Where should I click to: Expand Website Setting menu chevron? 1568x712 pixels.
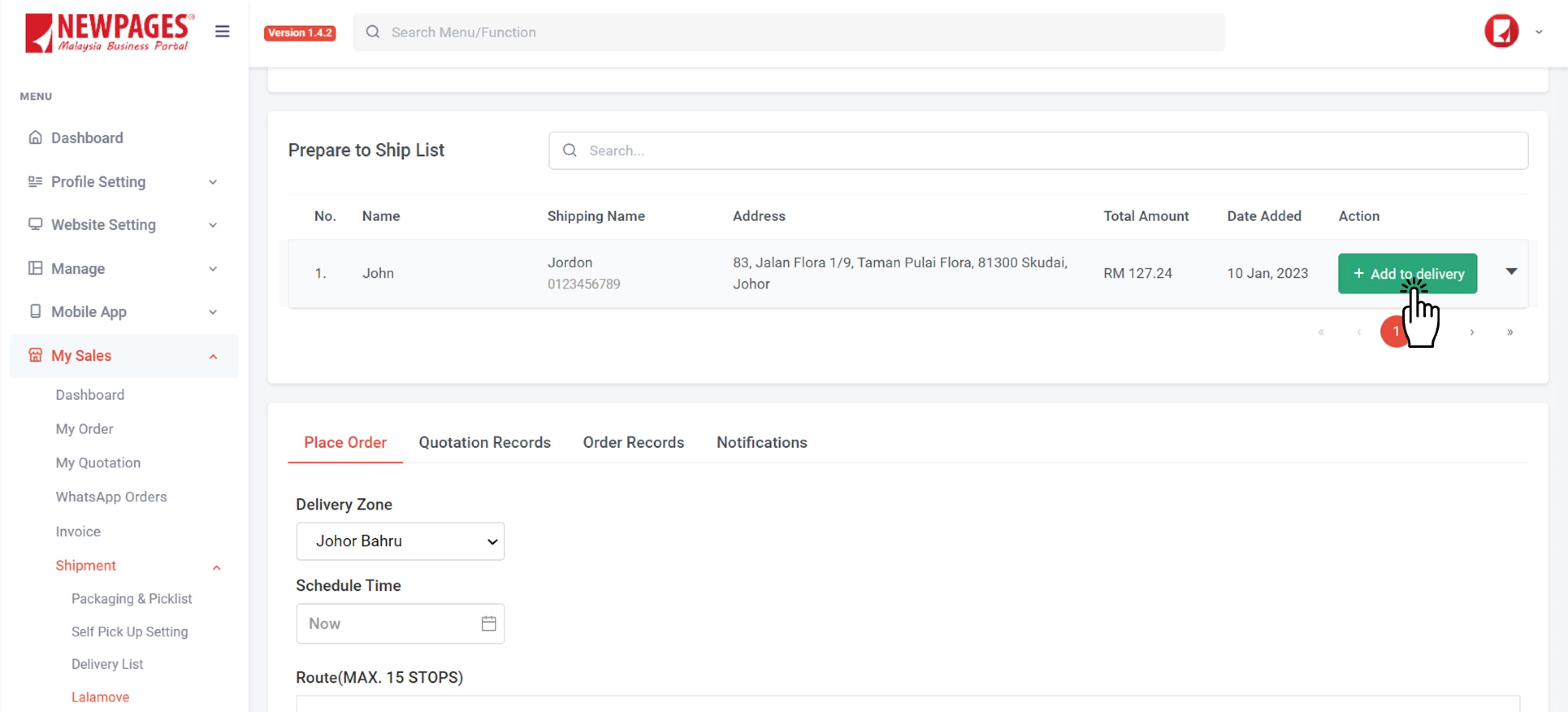tap(213, 225)
